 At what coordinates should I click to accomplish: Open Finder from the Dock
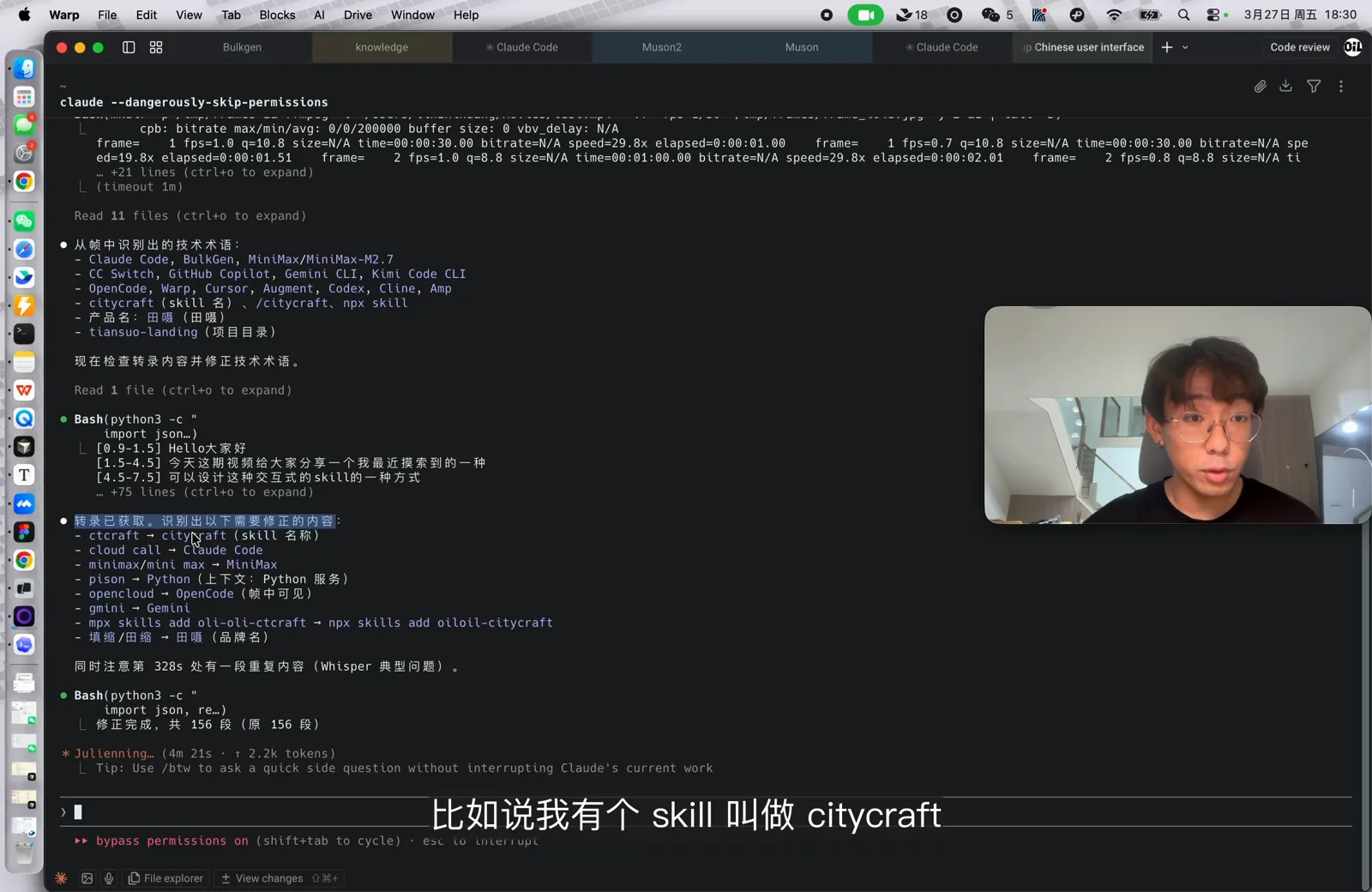click(x=24, y=68)
